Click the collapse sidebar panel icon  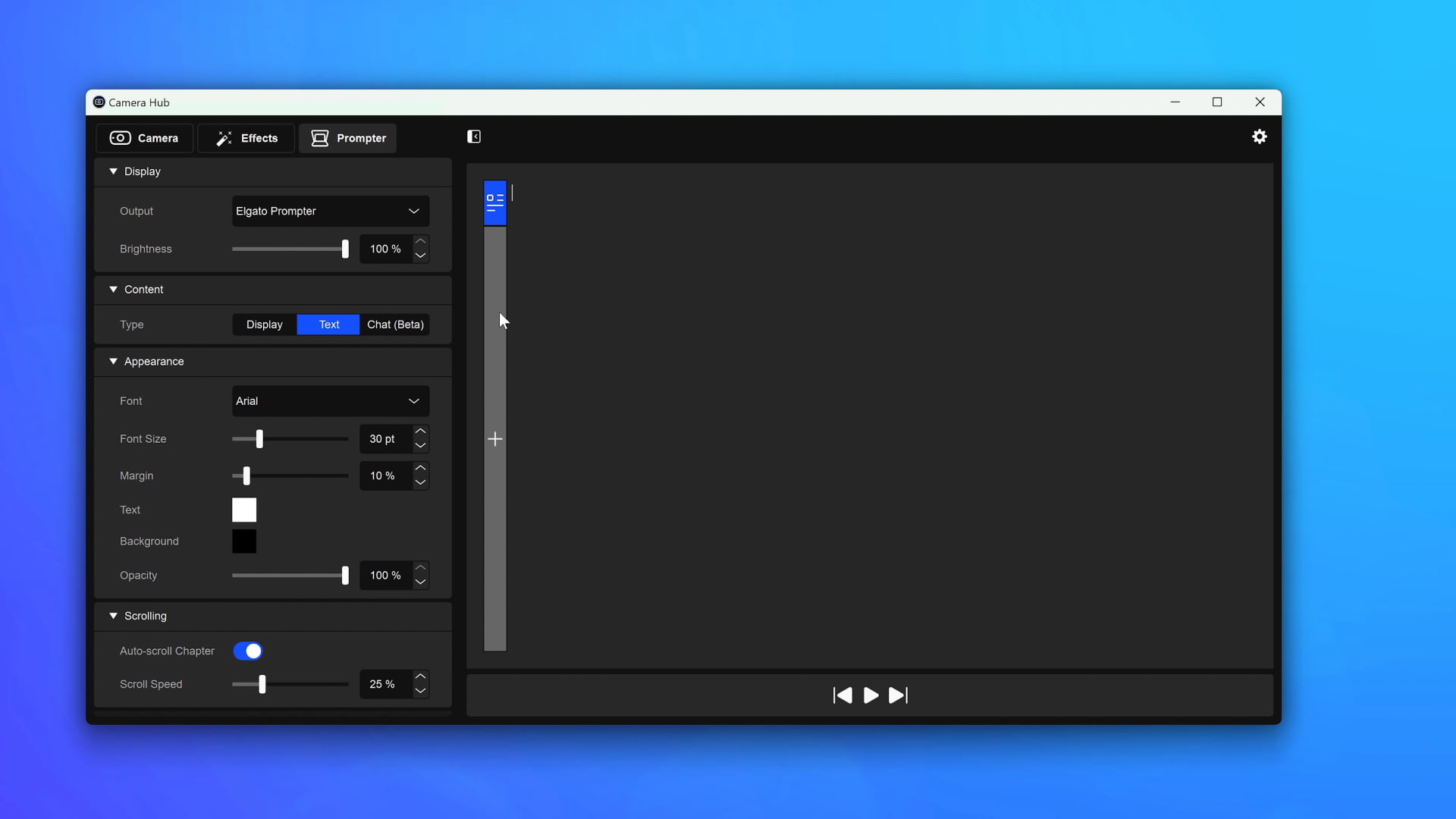474,136
